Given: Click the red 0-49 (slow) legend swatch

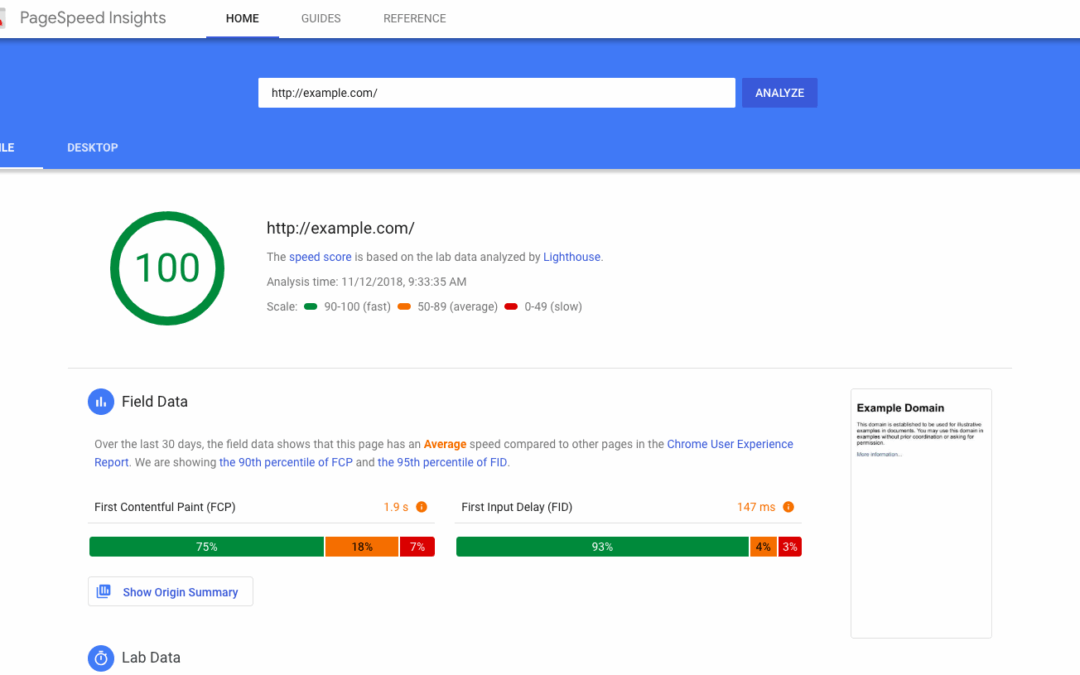Looking at the screenshot, I should tap(511, 307).
